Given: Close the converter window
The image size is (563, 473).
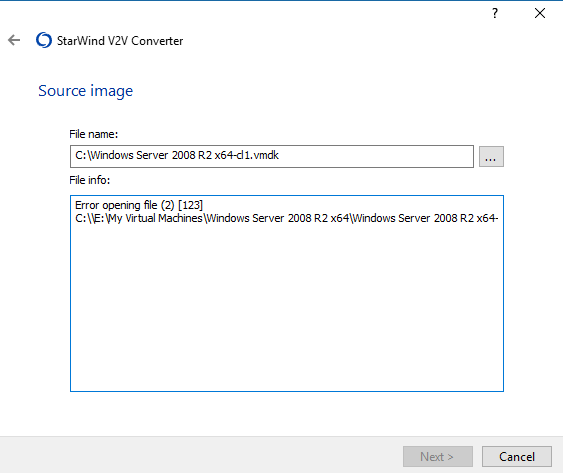Looking at the screenshot, I should pyautogui.click(x=540, y=13).
